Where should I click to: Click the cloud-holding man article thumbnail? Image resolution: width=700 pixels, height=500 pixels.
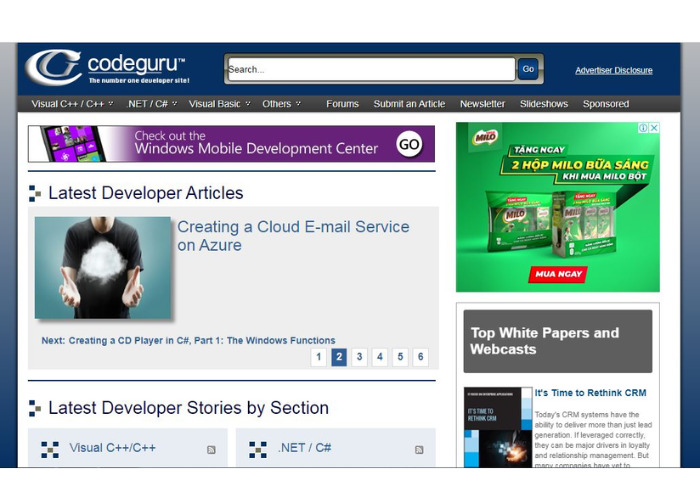[x=103, y=268]
